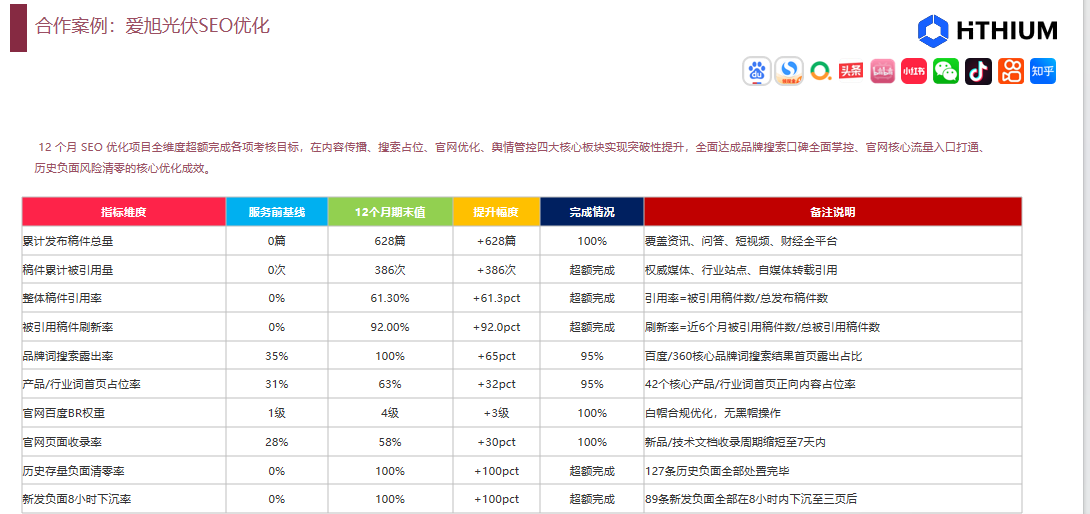Click the +30pct improvement cell
The image size is (1090, 514).
[496, 442]
